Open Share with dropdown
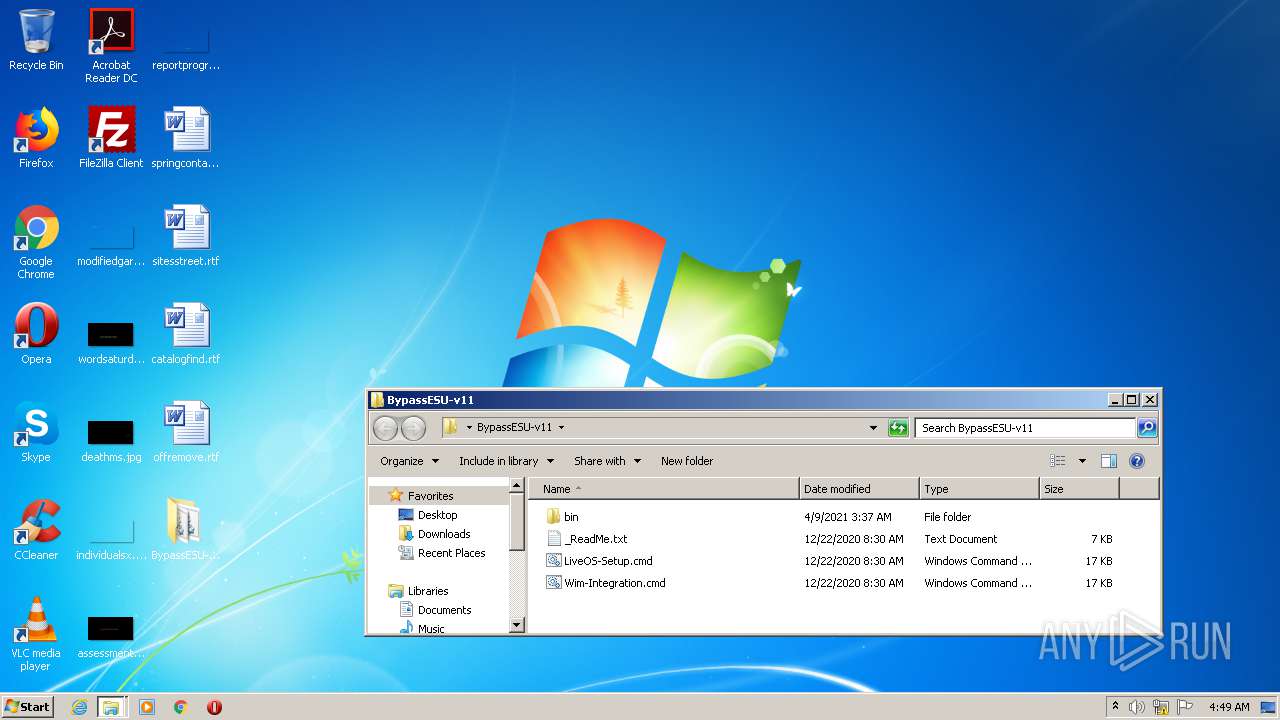The width and height of the screenshot is (1280, 720). [x=607, y=461]
